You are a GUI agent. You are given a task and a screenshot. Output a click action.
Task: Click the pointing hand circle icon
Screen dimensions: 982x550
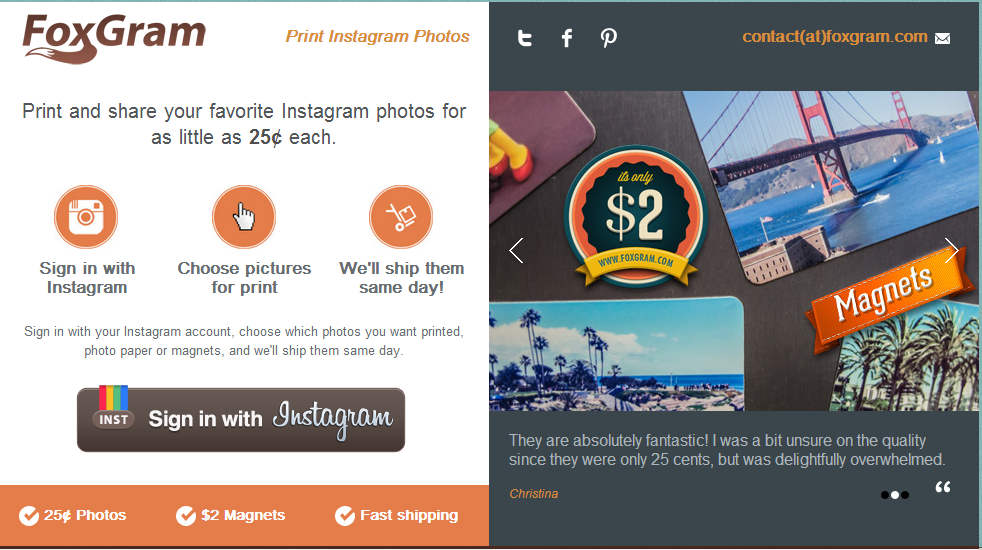coord(244,217)
